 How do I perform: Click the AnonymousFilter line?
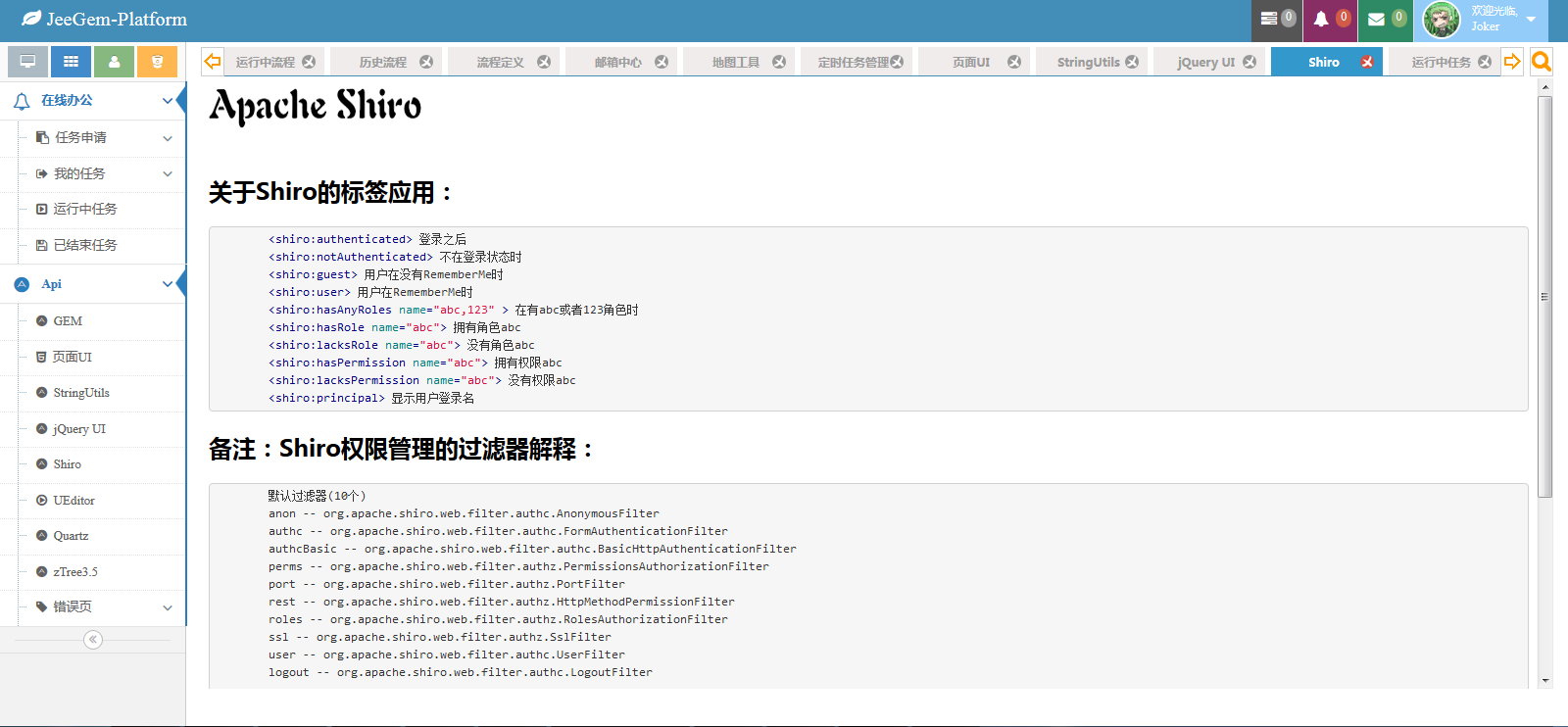464,513
